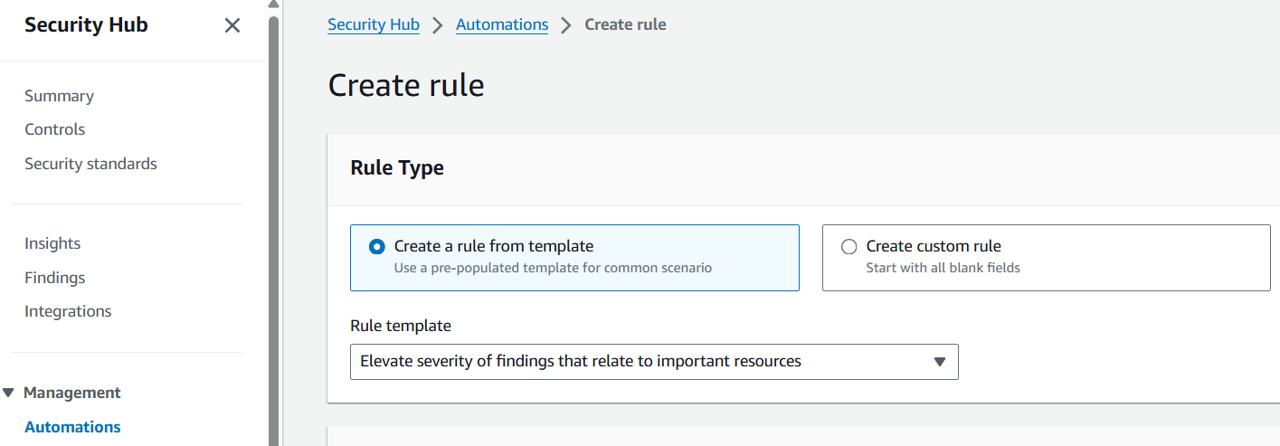Click the Security Hub sidebar title
This screenshot has height=446, width=1280.
[x=86, y=26]
